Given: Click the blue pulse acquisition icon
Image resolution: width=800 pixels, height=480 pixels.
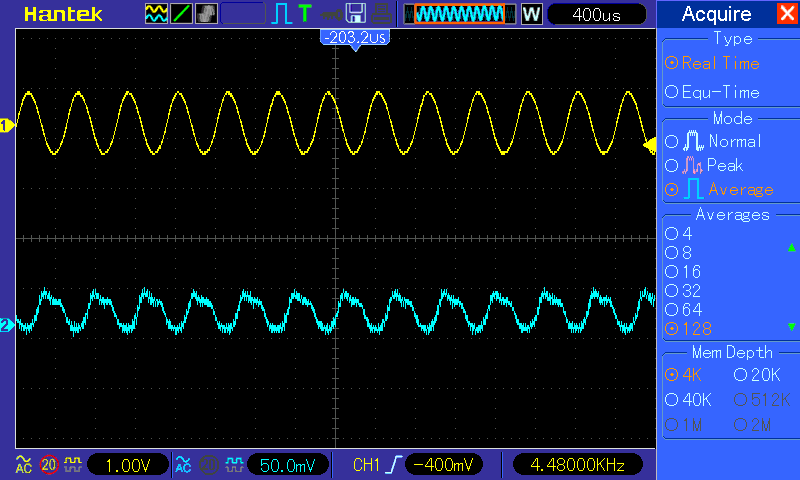Looking at the screenshot, I should point(281,14).
